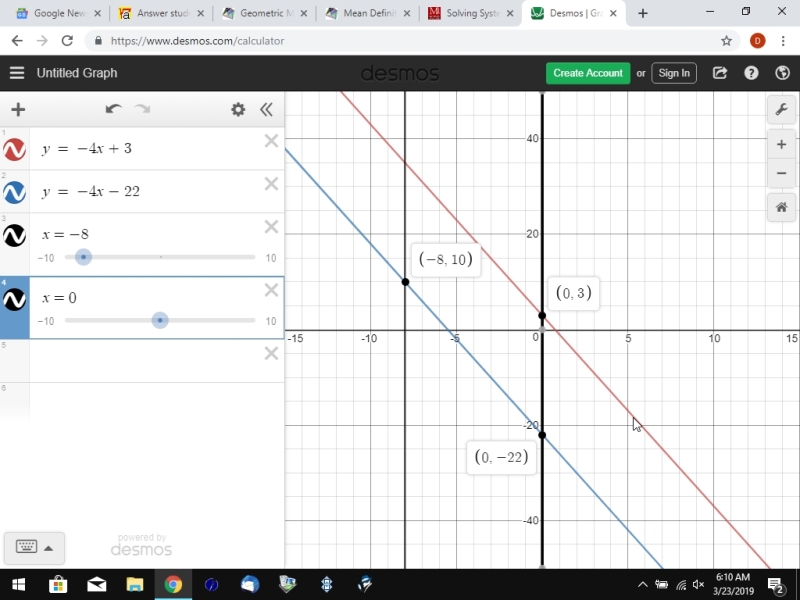Share the graph
The image size is (800, 600).
720,73
